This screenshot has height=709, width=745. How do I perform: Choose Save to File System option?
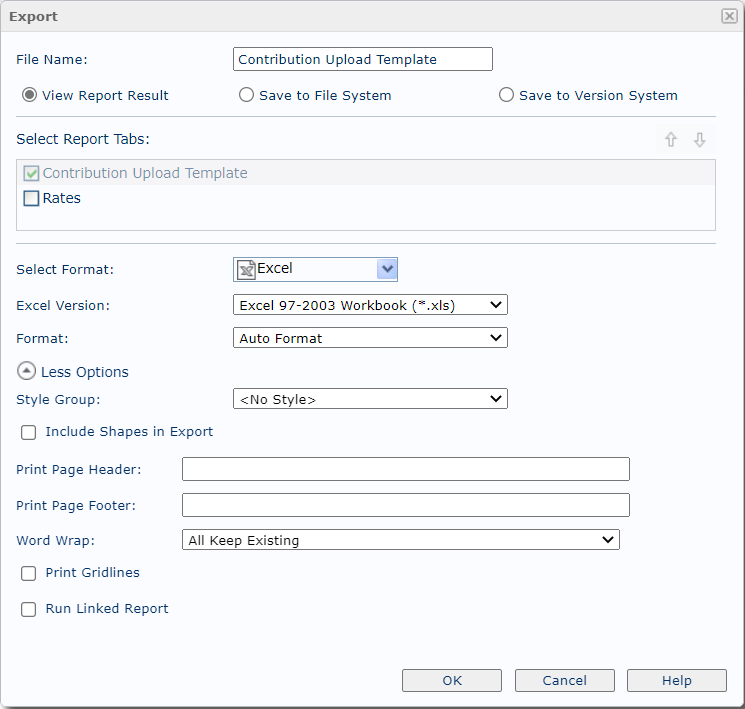pyautogui.click(x=246, y=95)
